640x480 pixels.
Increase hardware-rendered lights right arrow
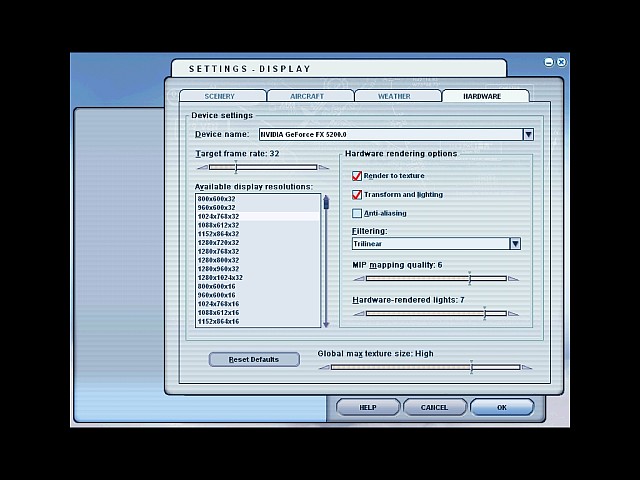click(513, 313)
